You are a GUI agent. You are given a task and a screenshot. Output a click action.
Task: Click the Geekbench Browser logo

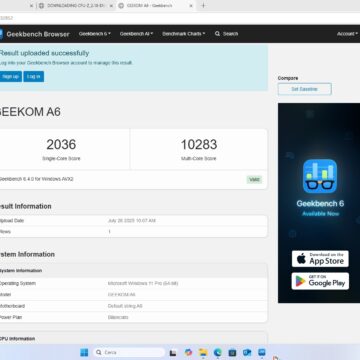[1, 34]
